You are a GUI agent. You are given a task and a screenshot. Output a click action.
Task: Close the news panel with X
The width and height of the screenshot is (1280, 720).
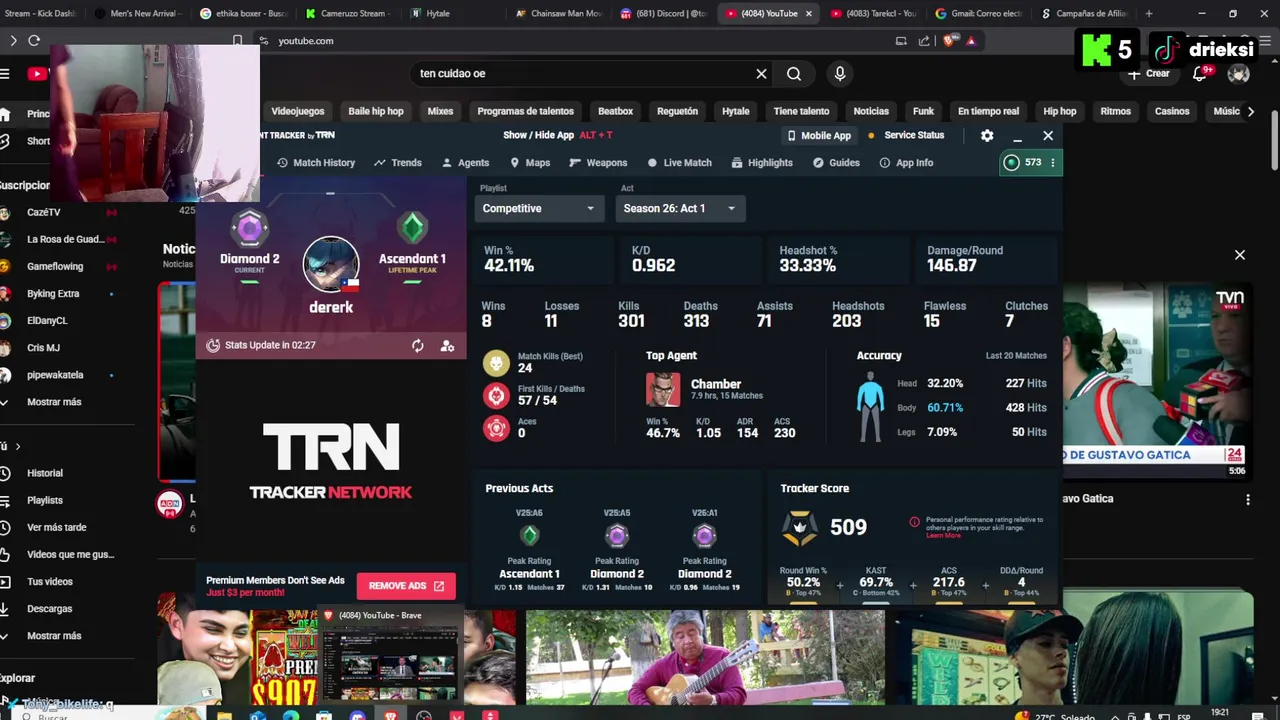coord(1240,255)
